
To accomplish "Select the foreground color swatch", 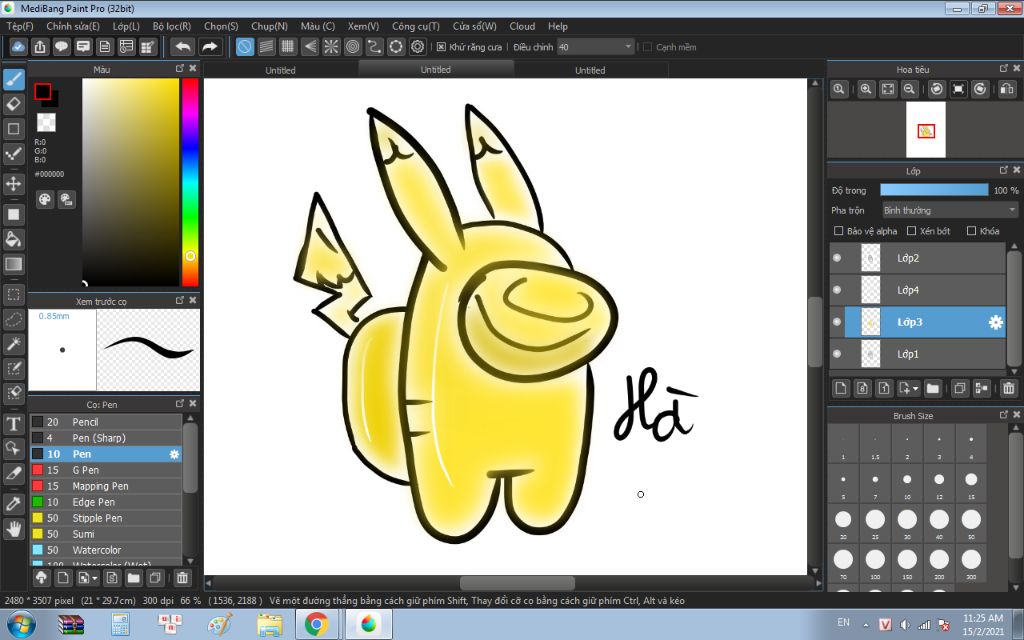I will [43, 91].
